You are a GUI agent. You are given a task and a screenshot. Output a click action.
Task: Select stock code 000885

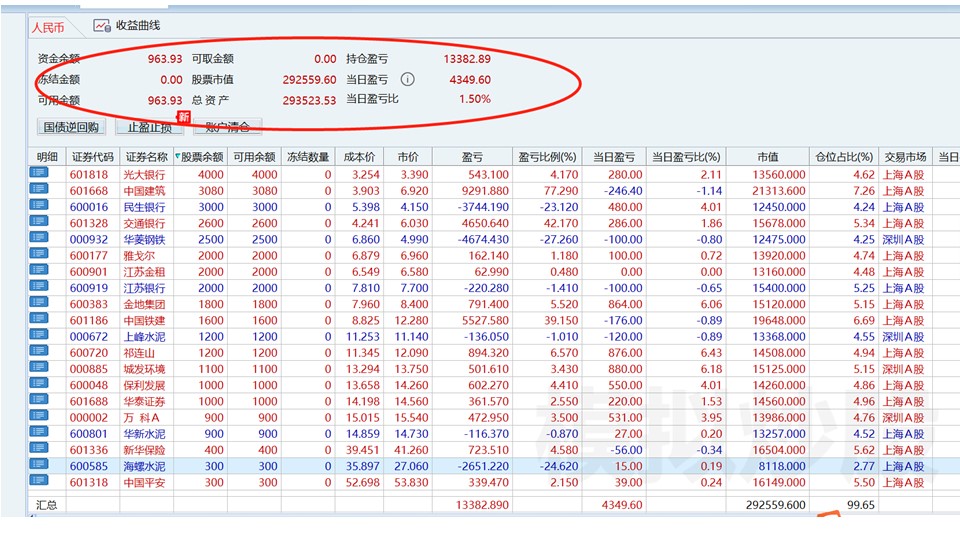click(88, 369)
